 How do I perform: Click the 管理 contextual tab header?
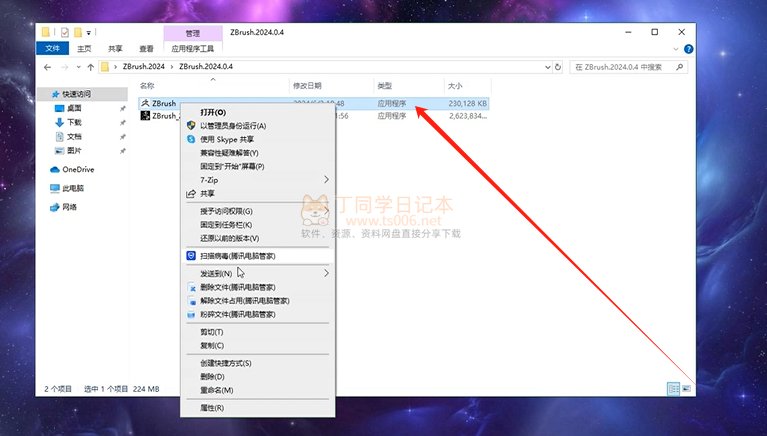193,33
